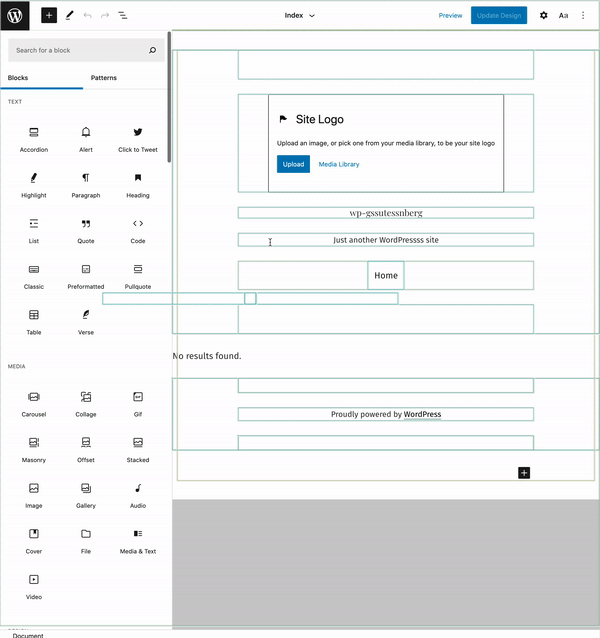Insert the Accordion block
Screen dimensions: 600x638
[34, 140]
